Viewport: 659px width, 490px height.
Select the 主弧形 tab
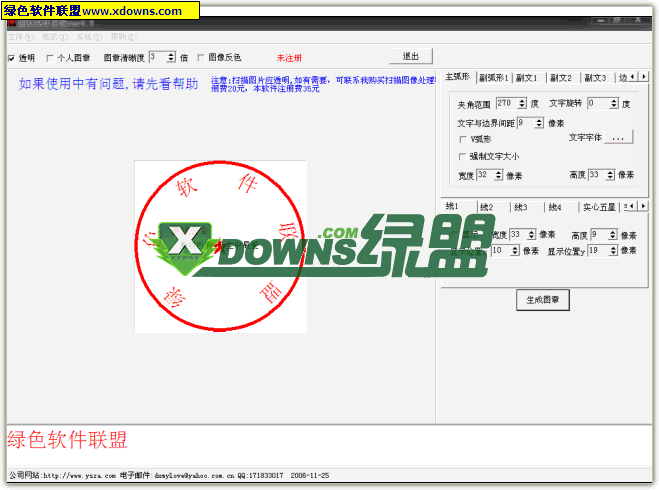(x=457, y=77)
